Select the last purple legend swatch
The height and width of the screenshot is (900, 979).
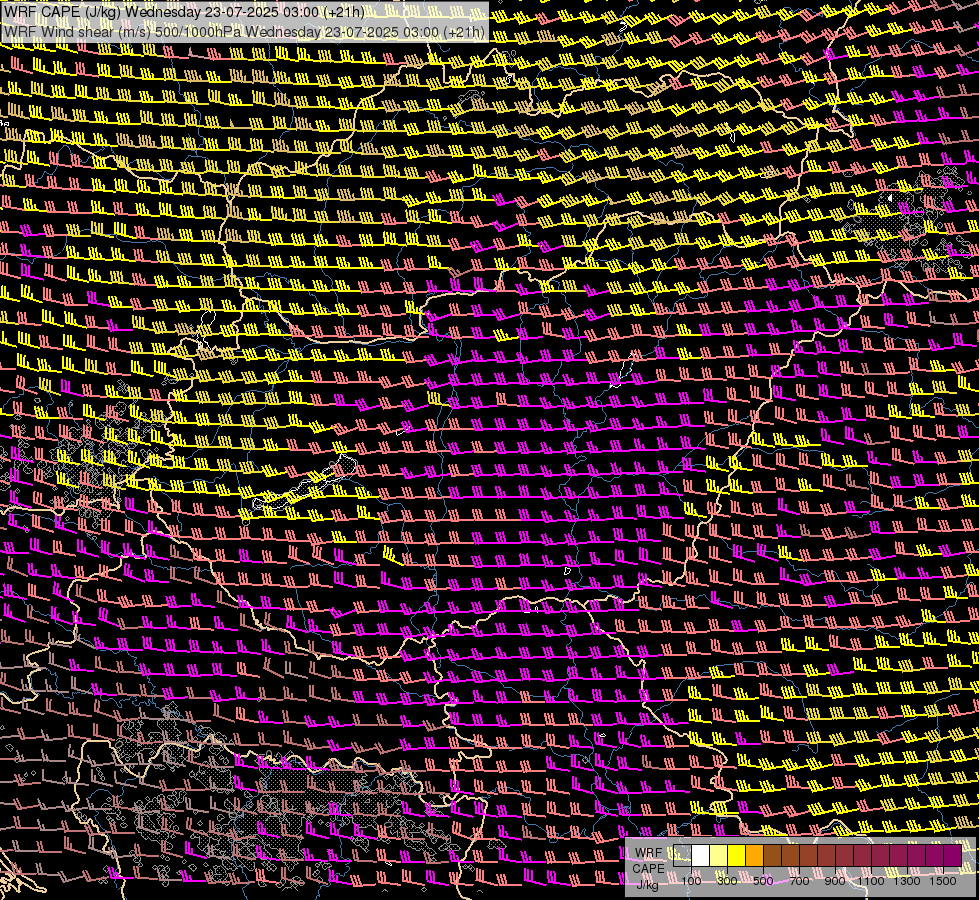coord(952,856)
